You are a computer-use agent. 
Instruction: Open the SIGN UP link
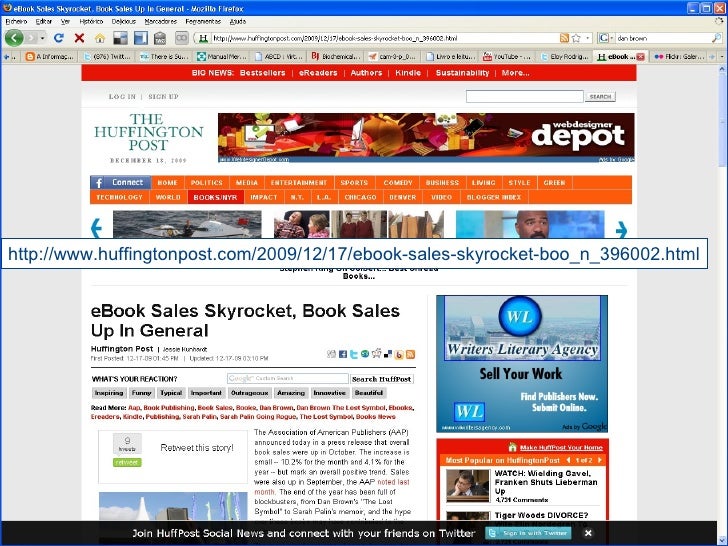click(x=163, y=97)
